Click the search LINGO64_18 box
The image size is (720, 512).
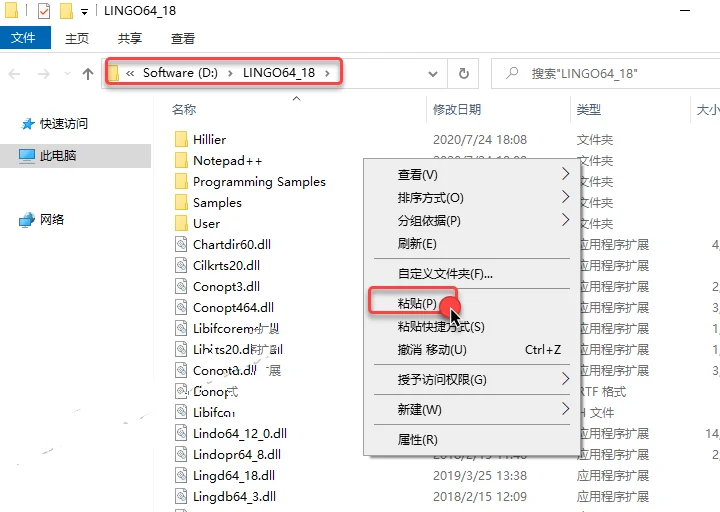606,73
